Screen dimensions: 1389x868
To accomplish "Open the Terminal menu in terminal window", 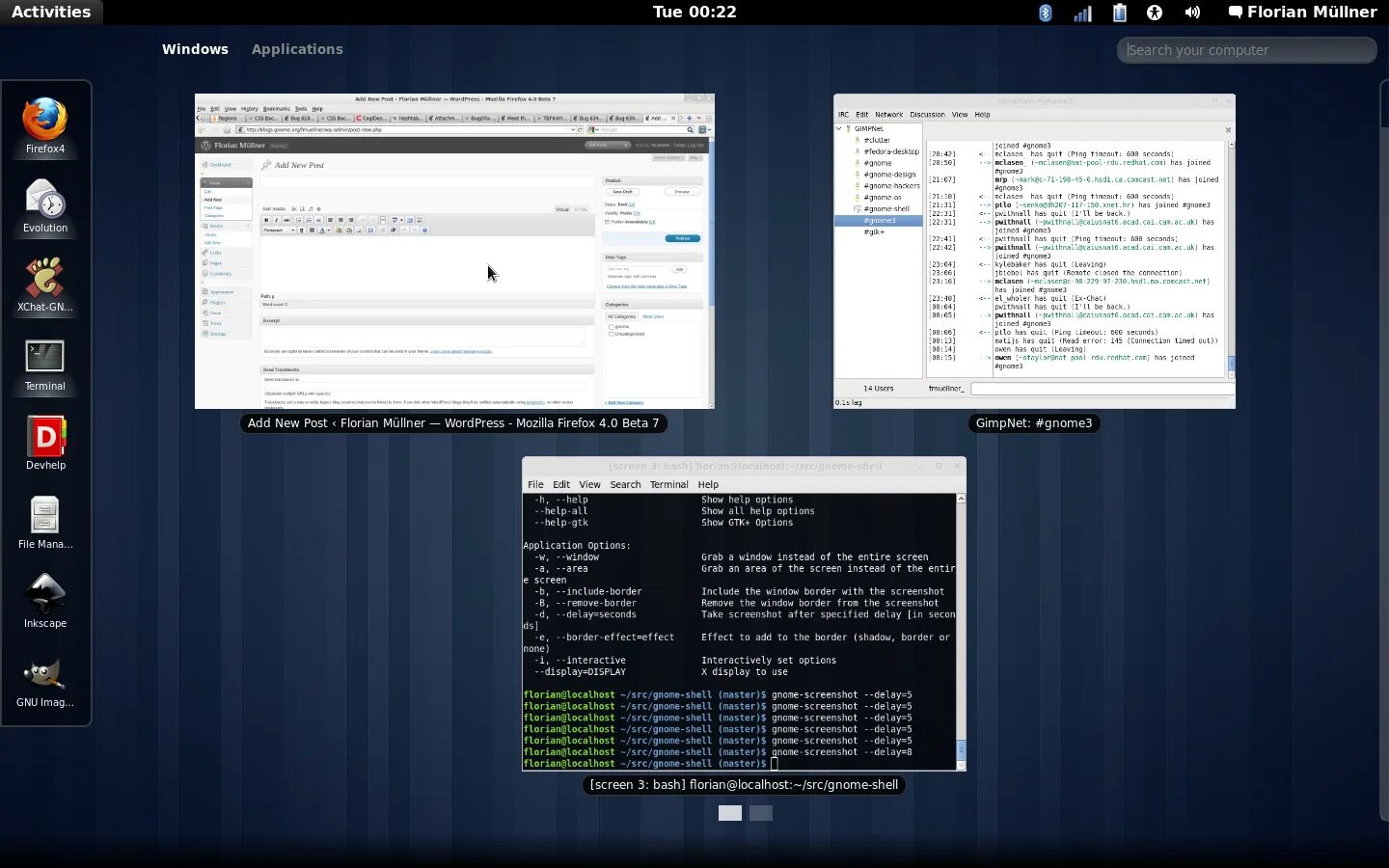I will click(x=668, y=484).
